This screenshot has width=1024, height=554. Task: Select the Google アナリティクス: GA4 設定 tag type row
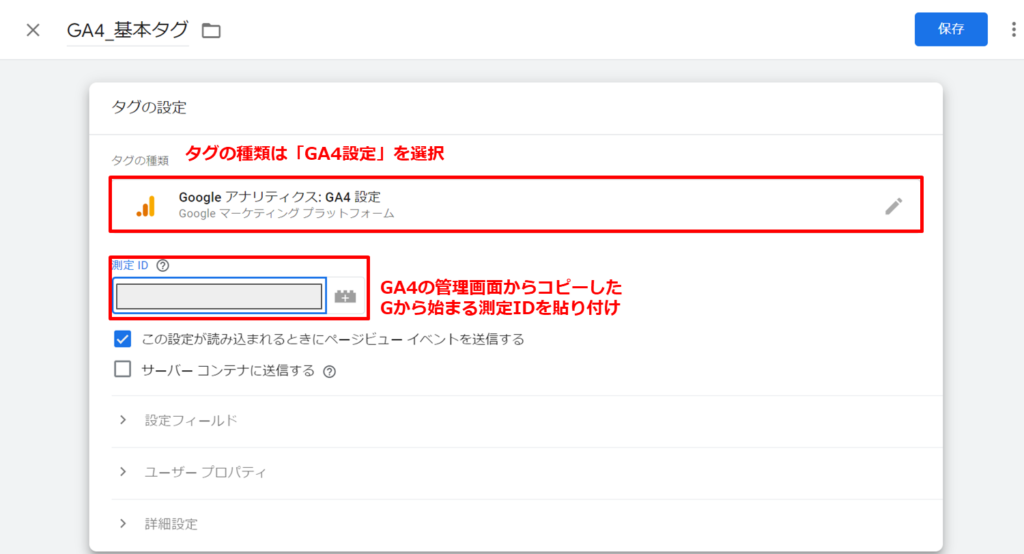tap(516, 204)
